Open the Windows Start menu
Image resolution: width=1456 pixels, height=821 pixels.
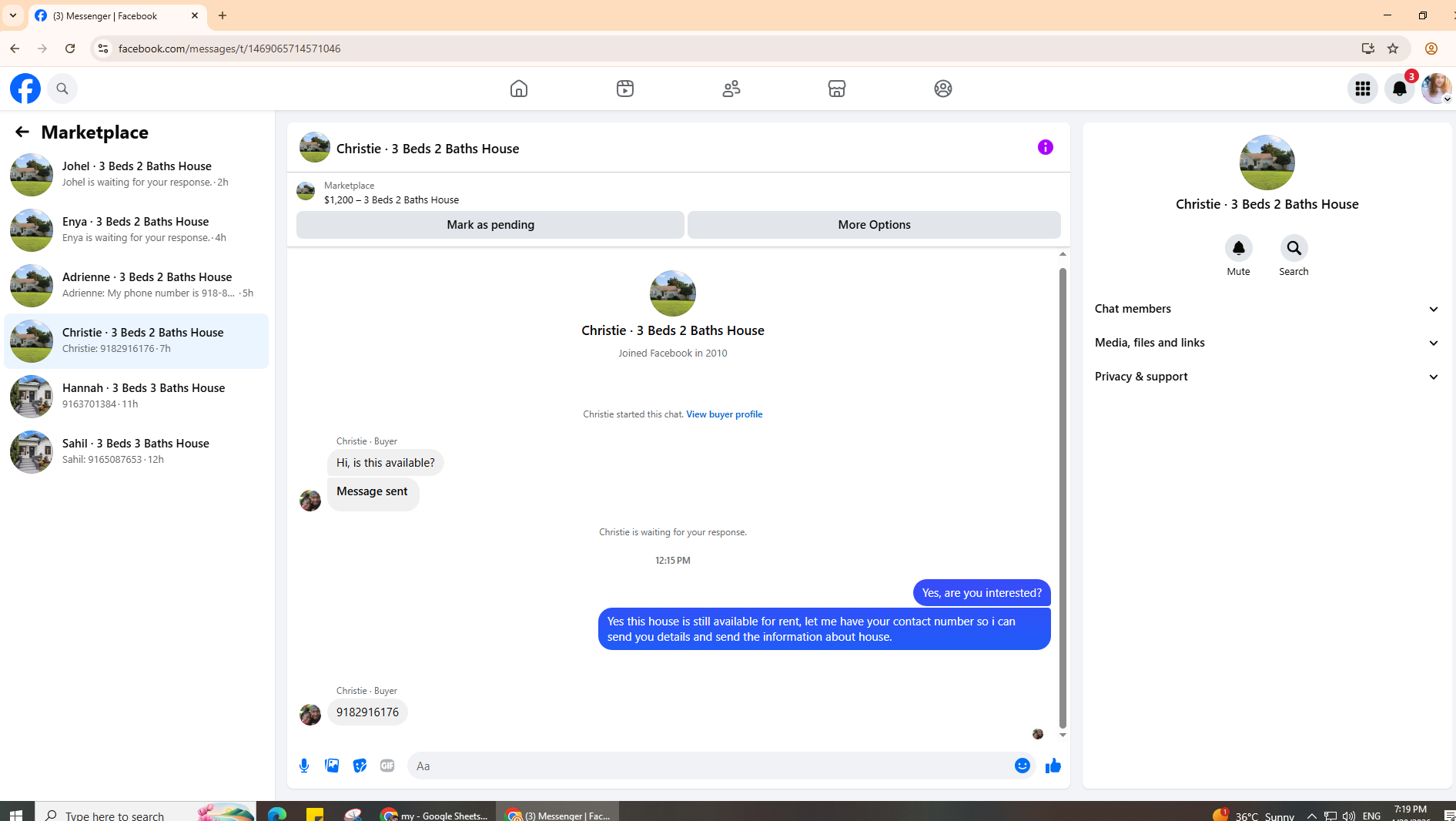[16, 814]
